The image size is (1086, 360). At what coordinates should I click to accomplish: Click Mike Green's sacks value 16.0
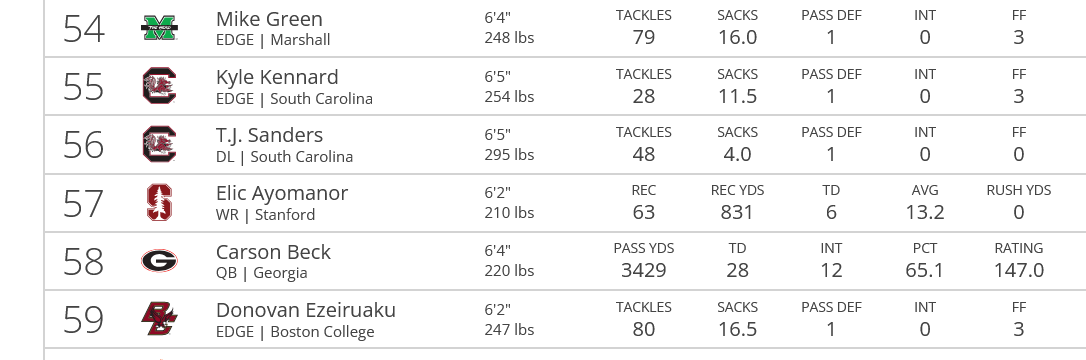(737, 37)
